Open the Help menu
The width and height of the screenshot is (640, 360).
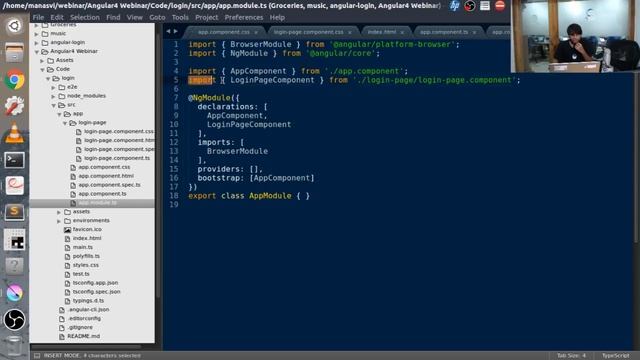277,18
